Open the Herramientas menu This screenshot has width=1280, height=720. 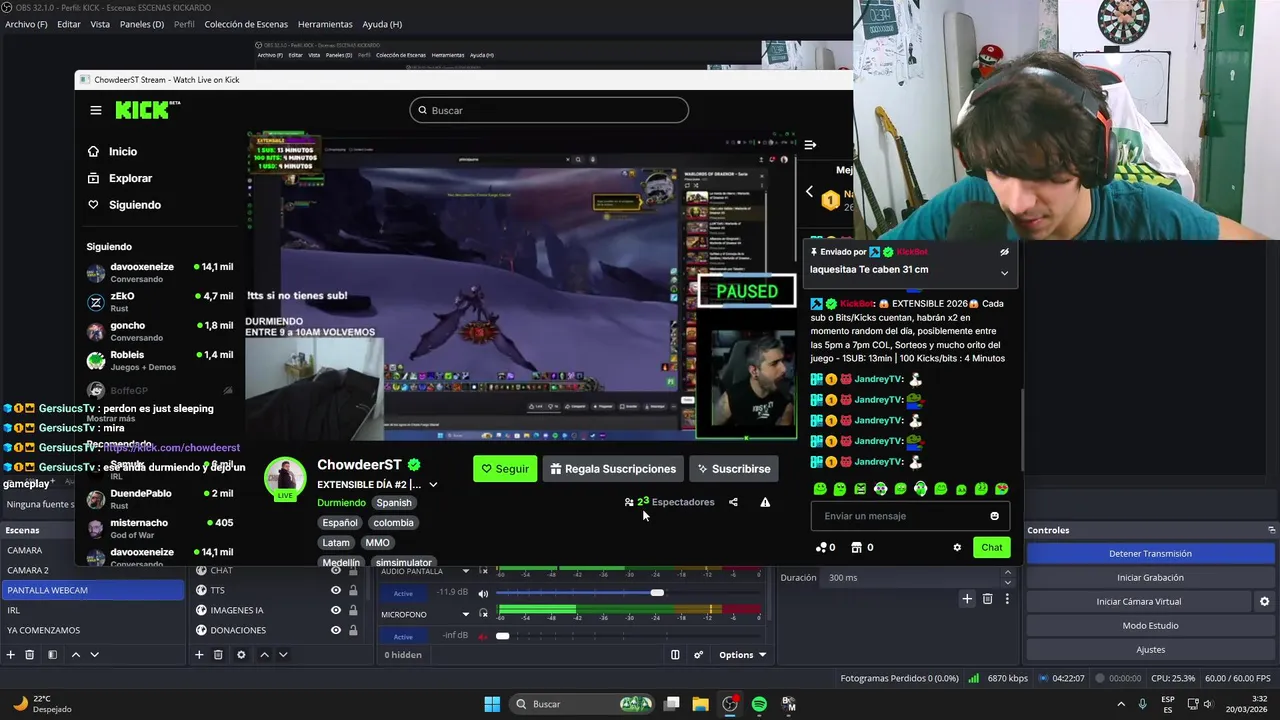[325, 24]
